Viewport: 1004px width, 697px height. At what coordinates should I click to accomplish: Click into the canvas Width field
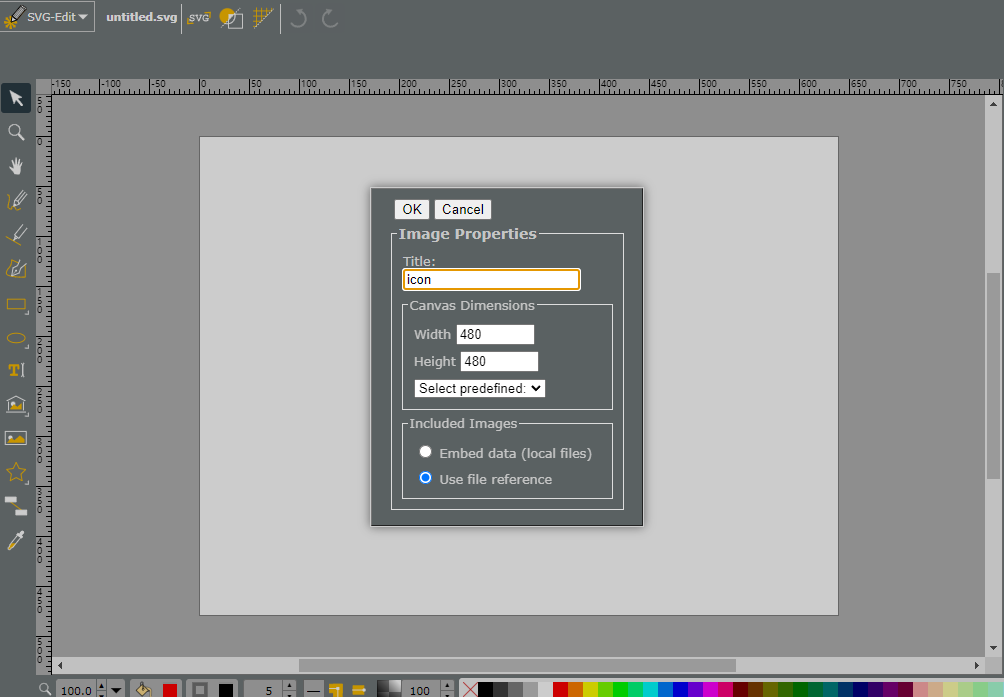(495, 334)
